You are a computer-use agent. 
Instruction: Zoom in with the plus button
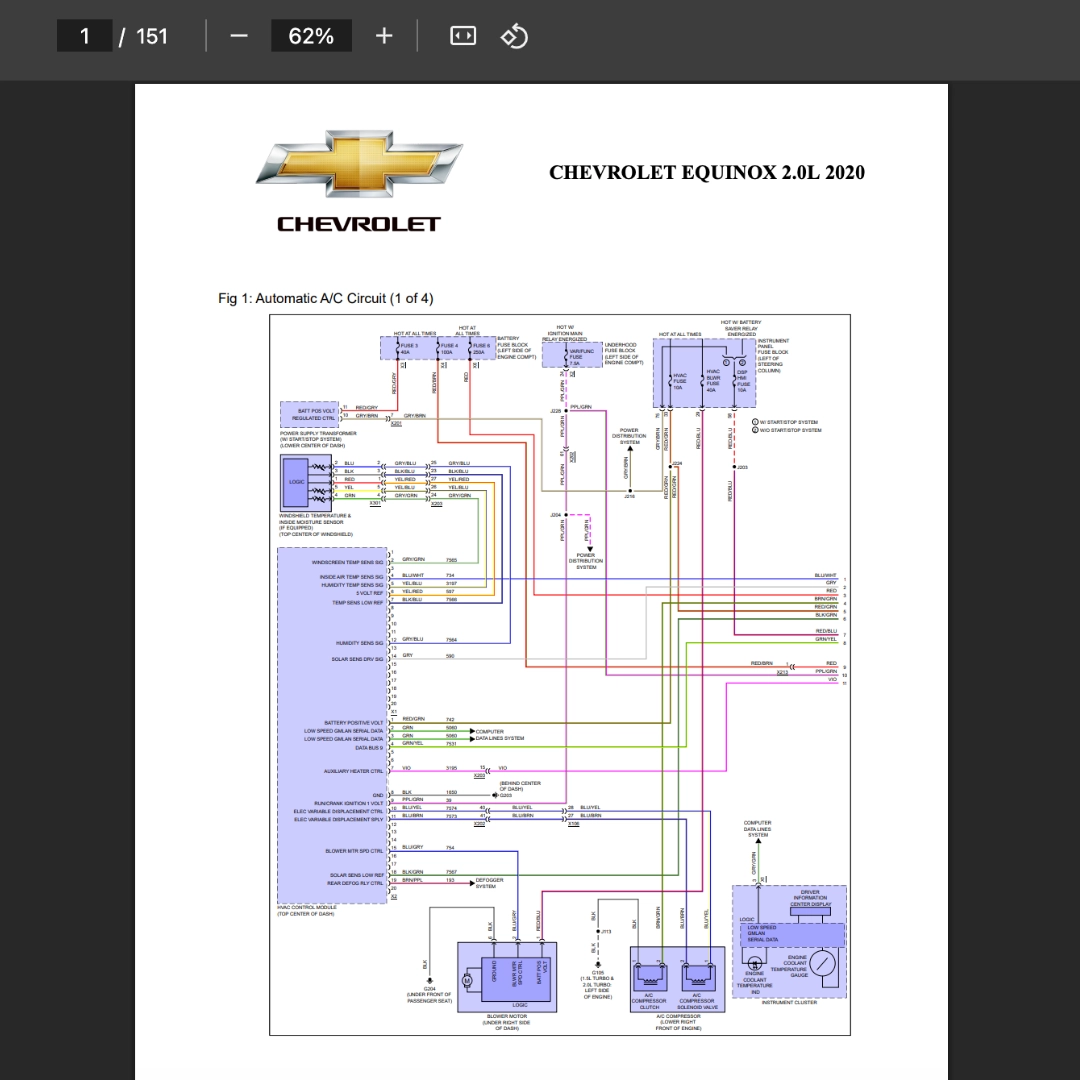click(384, 36)
